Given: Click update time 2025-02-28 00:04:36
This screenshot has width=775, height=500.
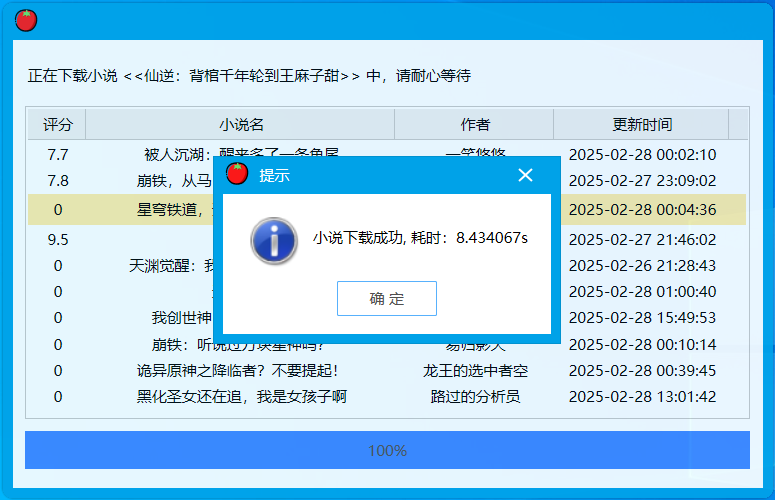Looking at the screenshot, I should point(642,209).
